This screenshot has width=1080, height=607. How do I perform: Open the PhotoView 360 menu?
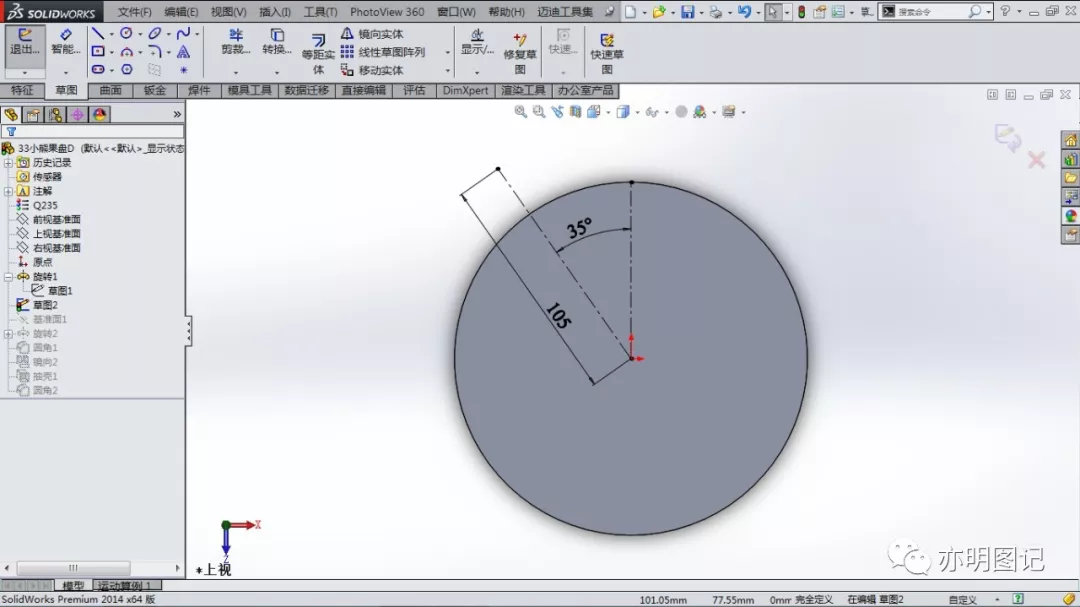[x=387, y=12]
